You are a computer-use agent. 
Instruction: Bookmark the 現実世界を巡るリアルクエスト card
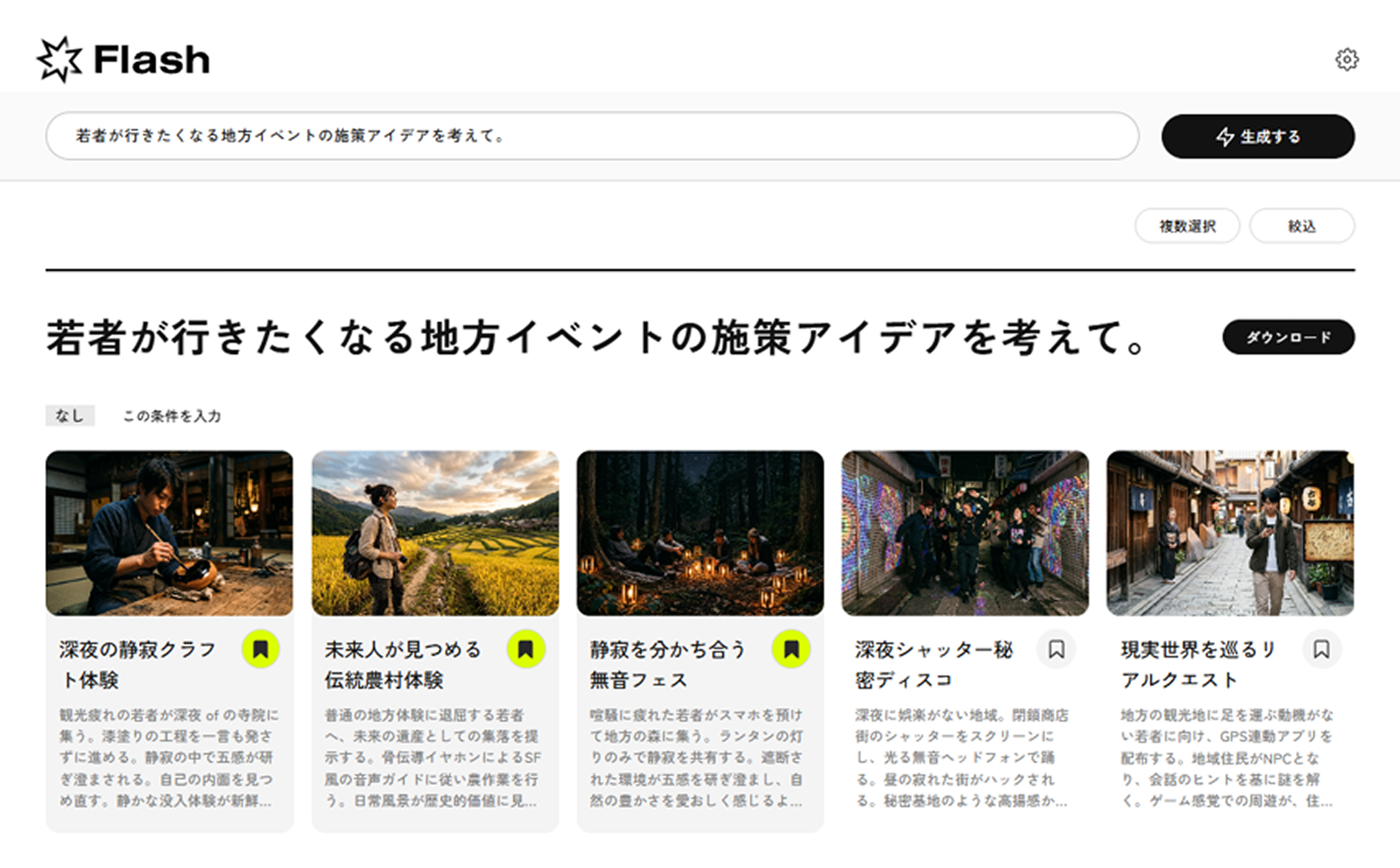(x=1321, y=649)
